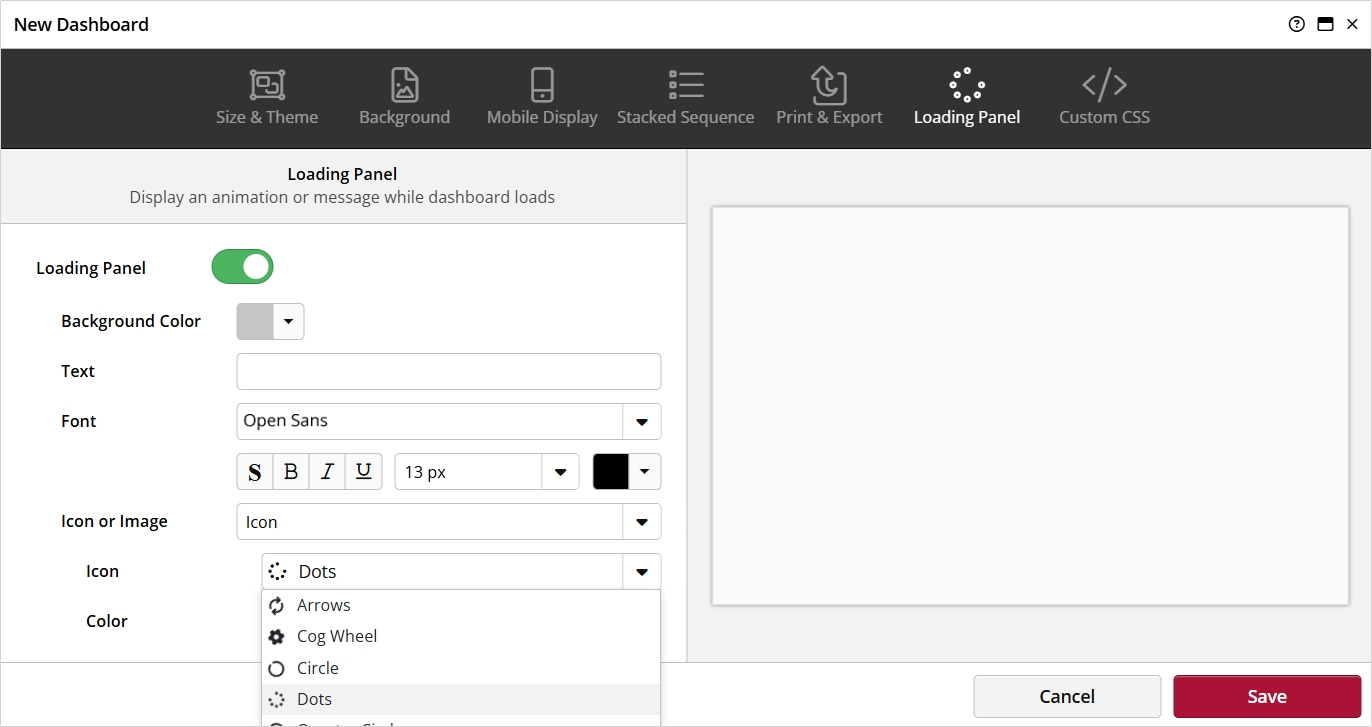1372x727 pixels.
Task: Expand the Open Sans font dropdown
Action: pyautogui.click(x=641, y=422)
